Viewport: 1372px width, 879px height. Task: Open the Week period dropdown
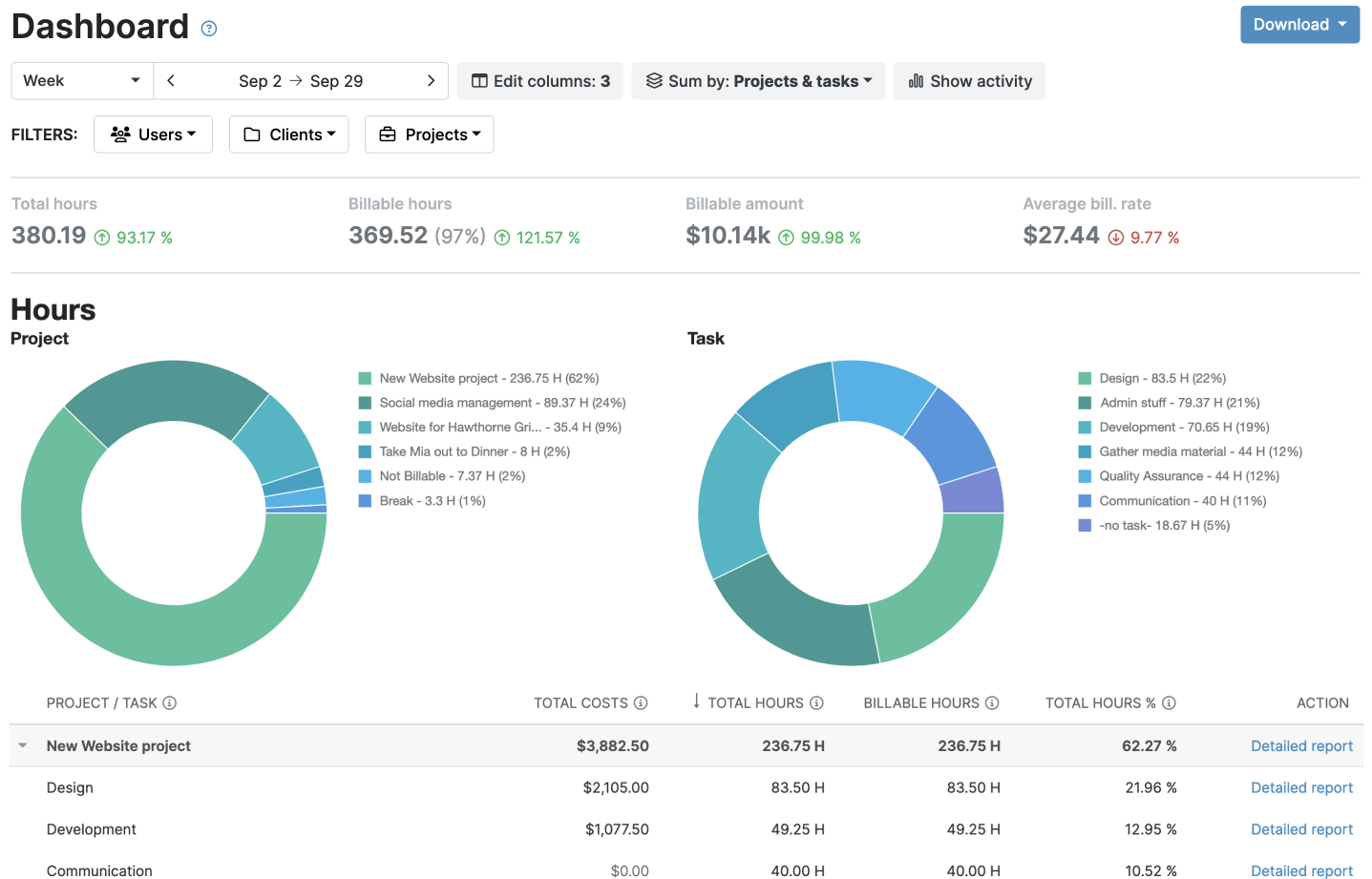pyautogui.click(x=82, y=81)
